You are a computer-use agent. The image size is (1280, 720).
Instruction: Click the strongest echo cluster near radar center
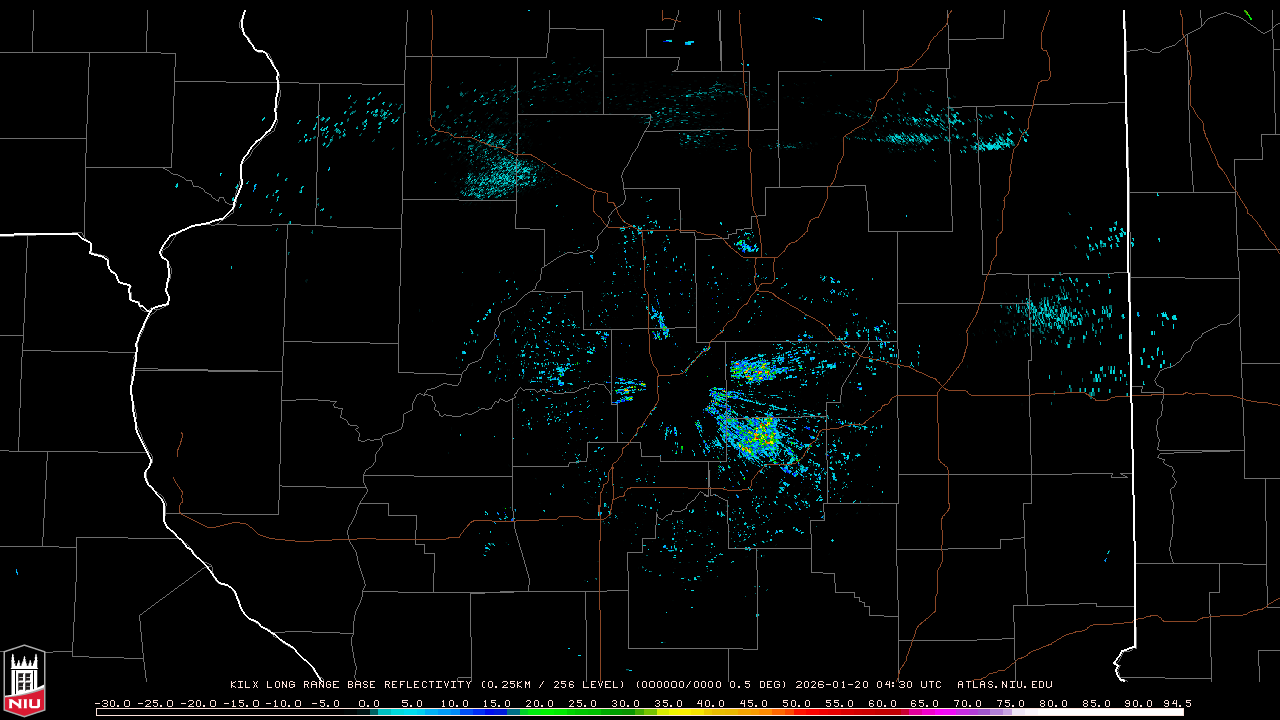[760, 435]
